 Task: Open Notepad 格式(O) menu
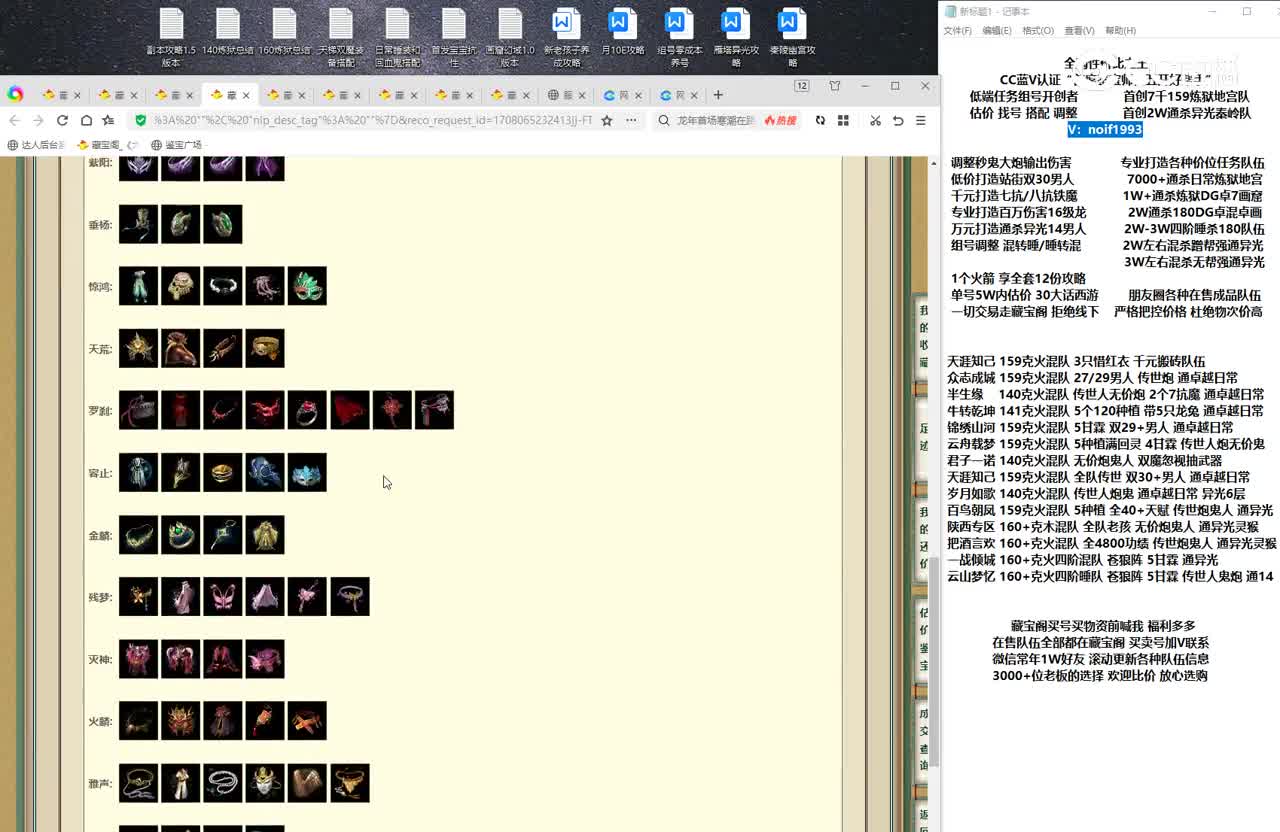pyautogui.click(x=1037, y=31)
